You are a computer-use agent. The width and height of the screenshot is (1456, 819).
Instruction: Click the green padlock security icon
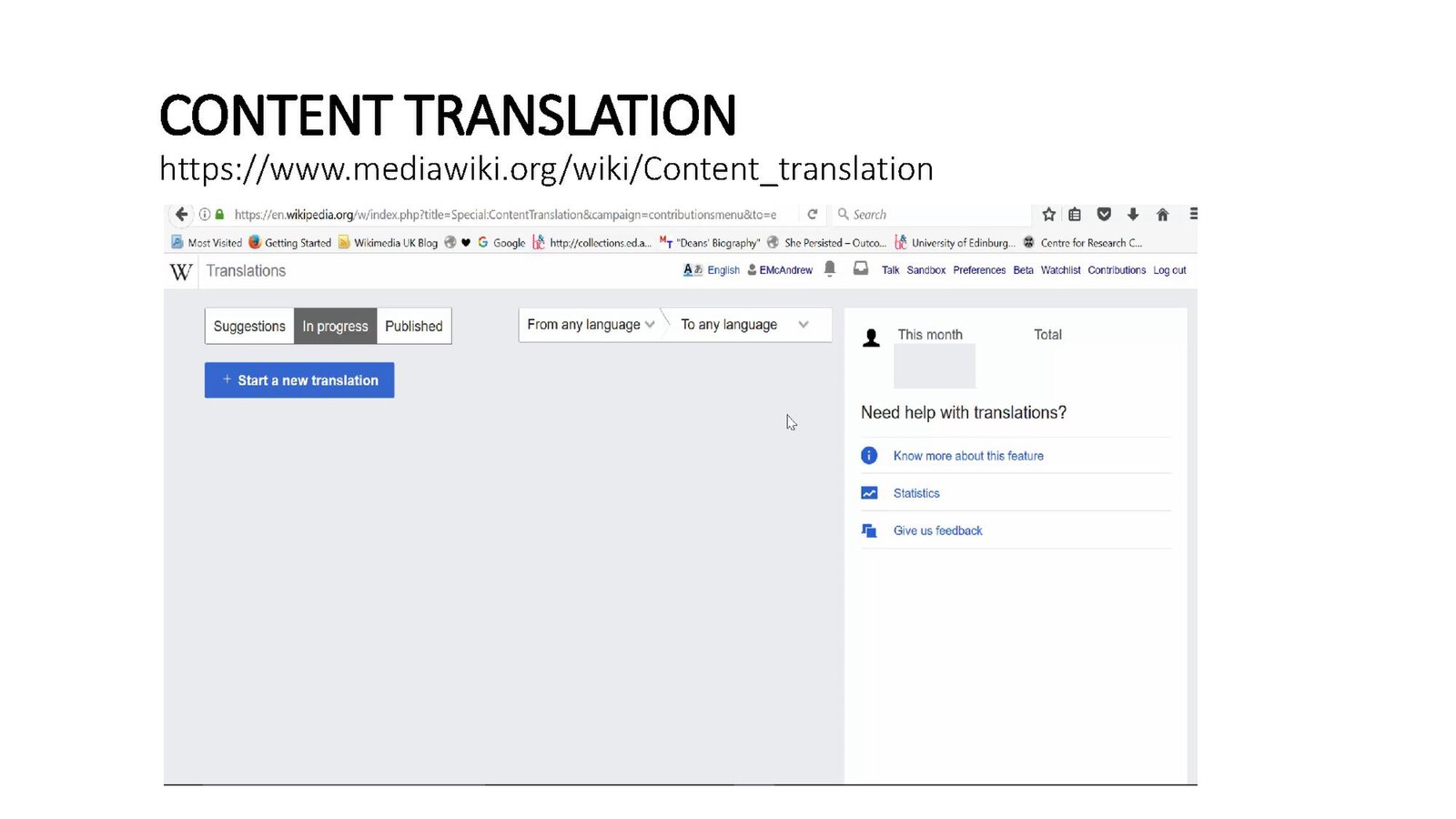(219, 215)
